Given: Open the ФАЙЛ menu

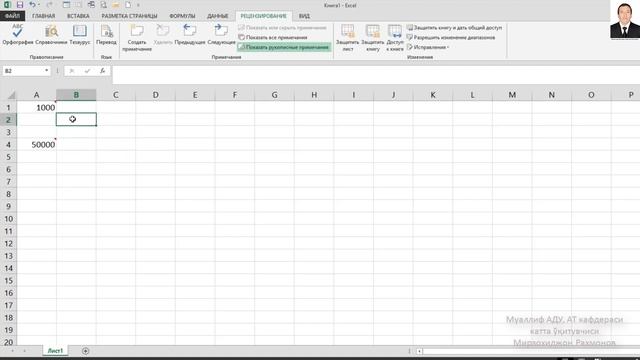Looking at the screenshot, I should coord(13,16).
